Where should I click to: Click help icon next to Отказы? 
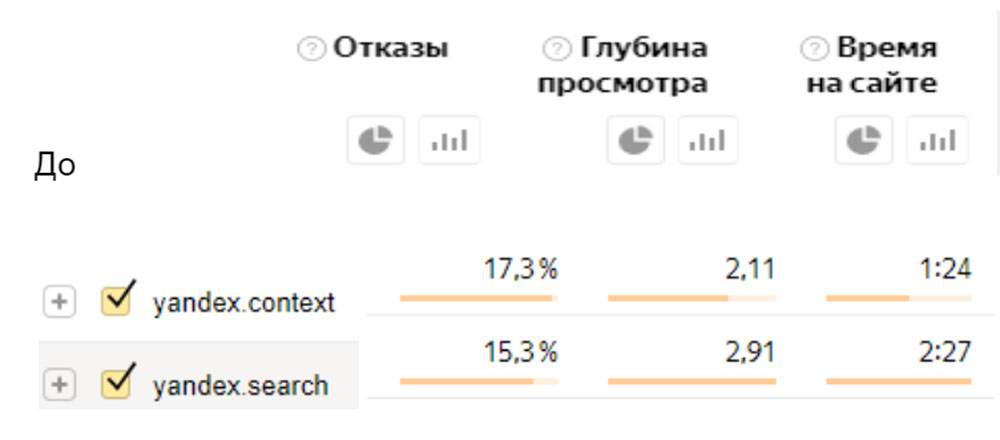pyautogui.click(x=312, y=49)
